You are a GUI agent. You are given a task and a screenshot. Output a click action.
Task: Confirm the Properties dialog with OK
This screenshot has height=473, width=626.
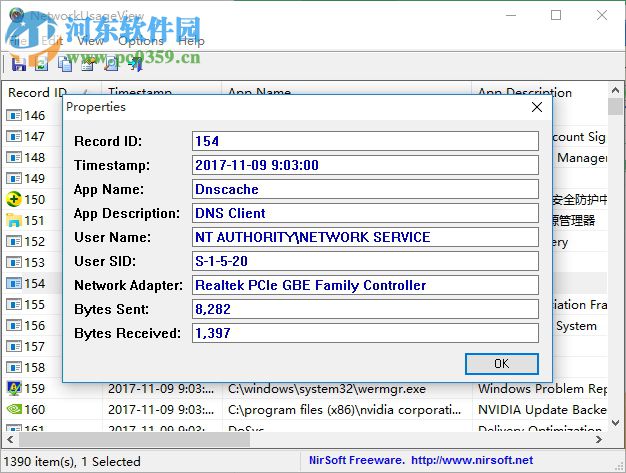coord(502,364)
